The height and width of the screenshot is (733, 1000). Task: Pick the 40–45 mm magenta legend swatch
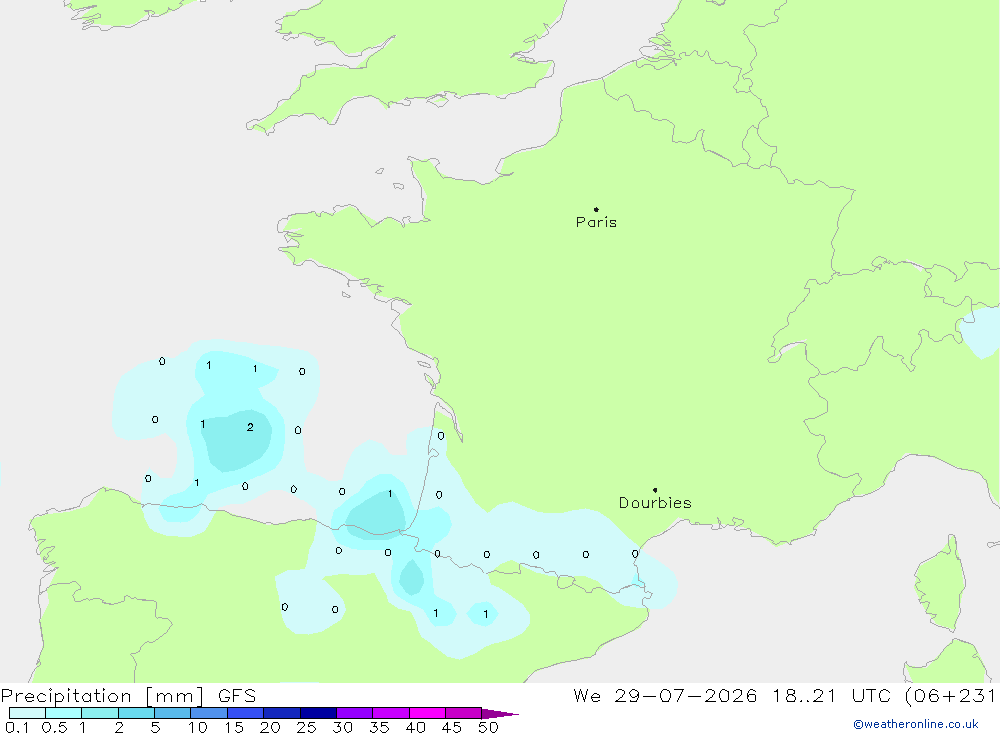[x=427, y=713]
